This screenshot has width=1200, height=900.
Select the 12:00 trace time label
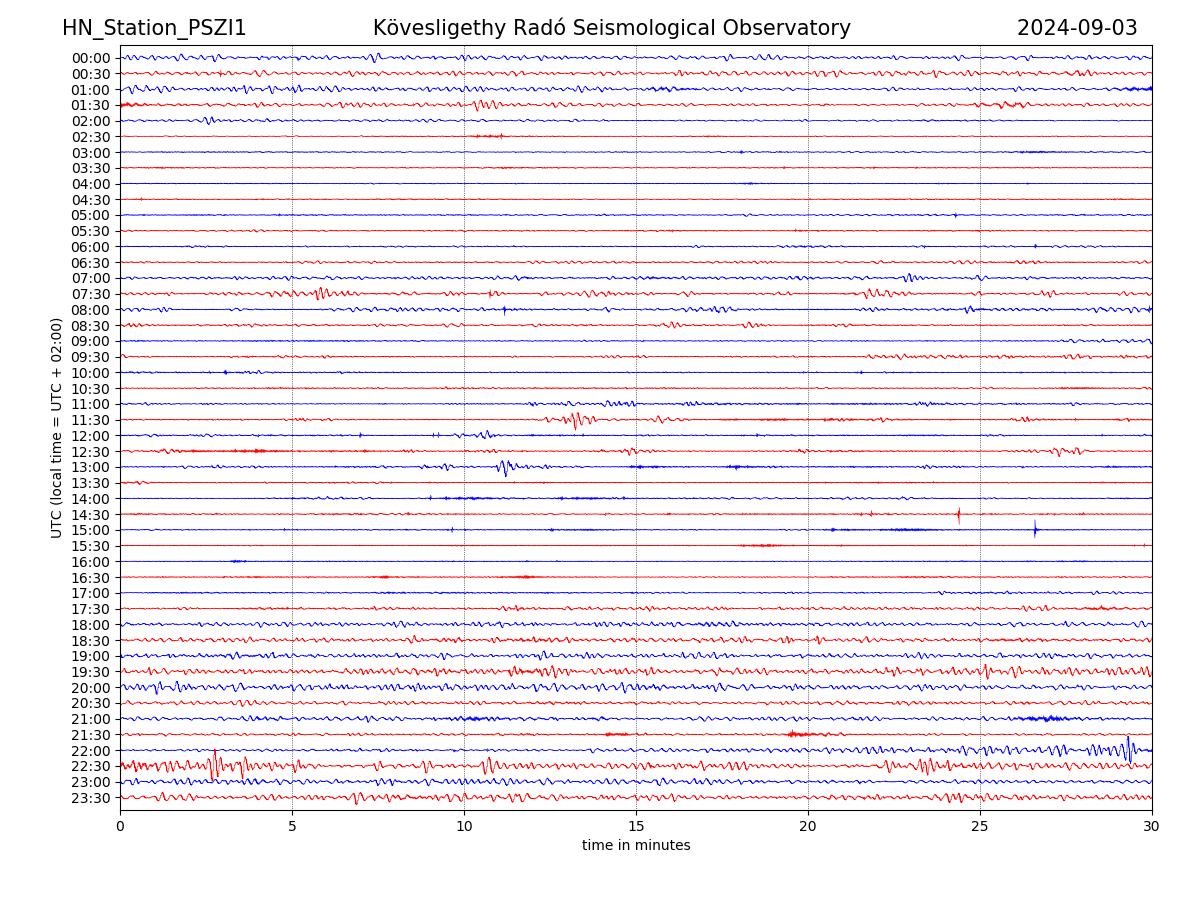91,436
